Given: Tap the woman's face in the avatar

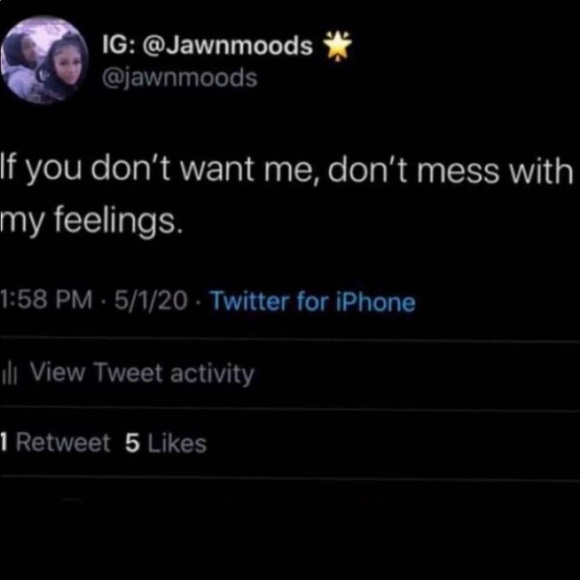Looking at the screenshot, I should (66, 67).
